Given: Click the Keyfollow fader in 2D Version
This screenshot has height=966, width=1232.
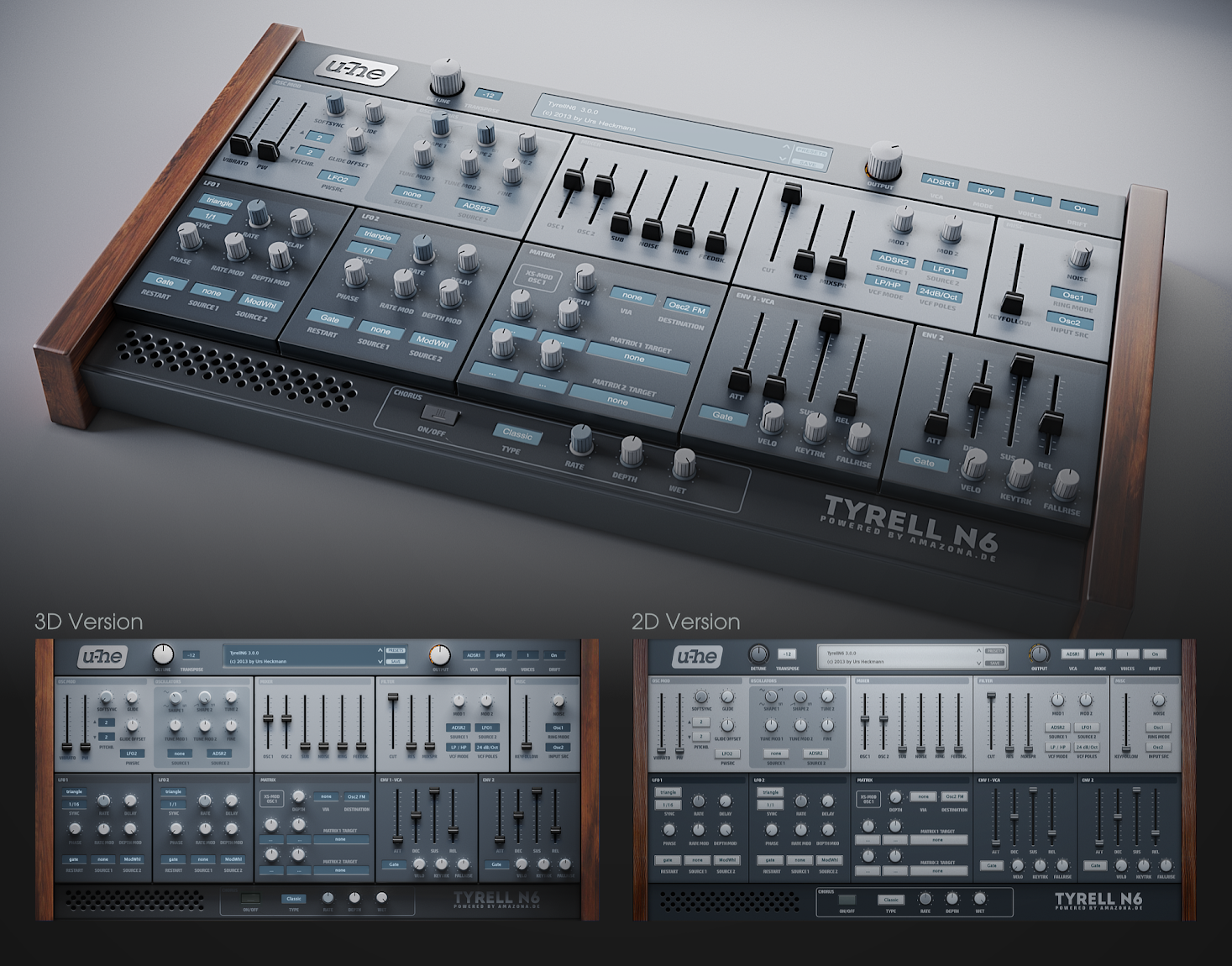Looking at the screenshot, I should tap(1126, 749).
